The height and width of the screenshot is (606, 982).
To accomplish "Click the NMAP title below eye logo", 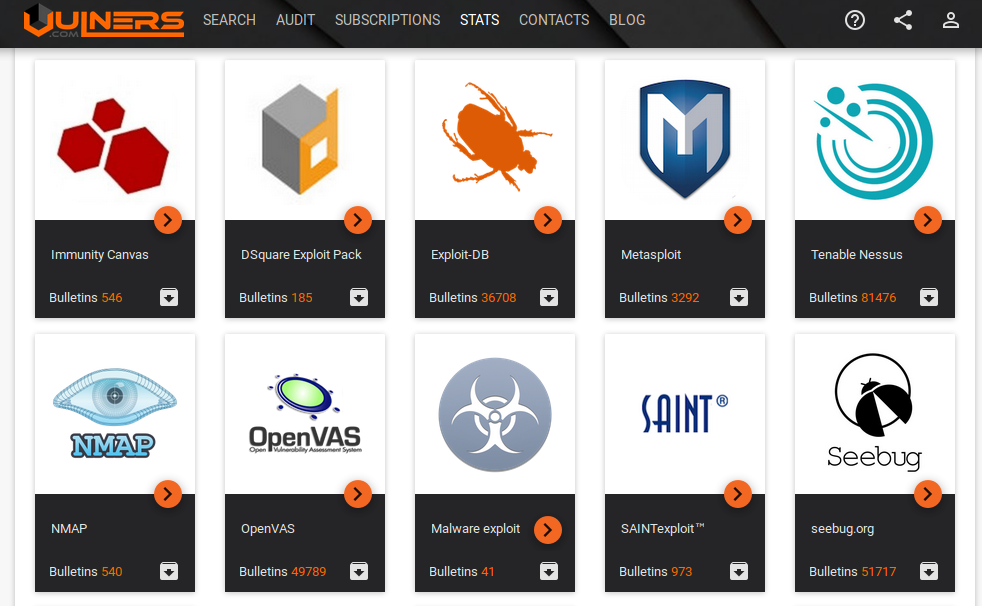I will [69, 529].
